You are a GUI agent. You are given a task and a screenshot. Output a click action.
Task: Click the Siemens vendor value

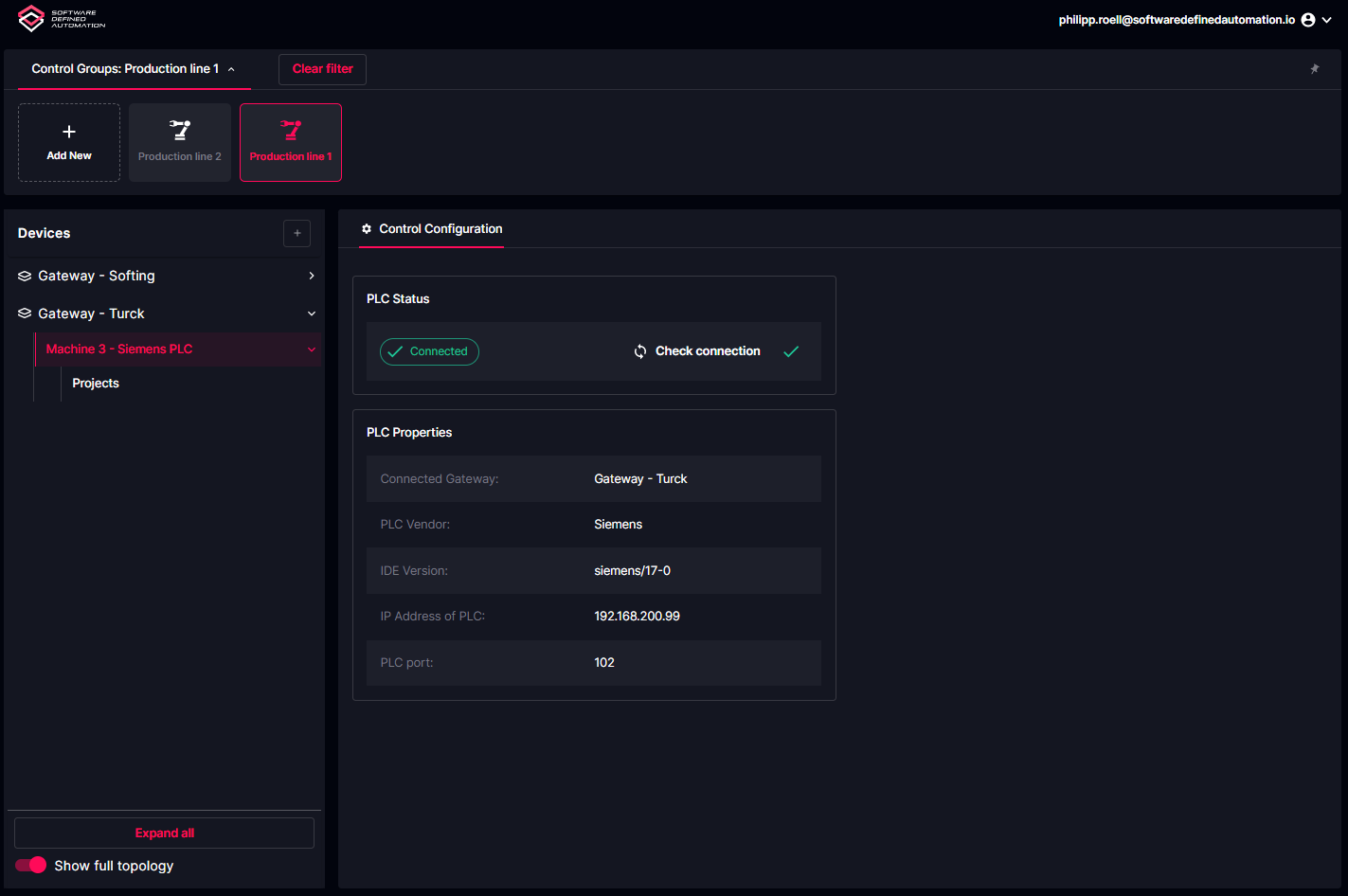point(618,525)
